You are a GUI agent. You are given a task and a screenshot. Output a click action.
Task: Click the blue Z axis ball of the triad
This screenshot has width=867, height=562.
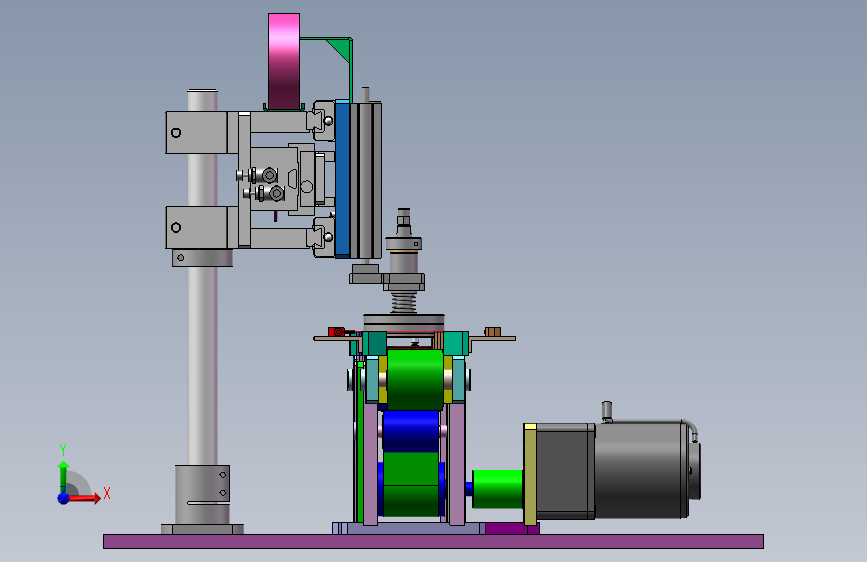[64, 498]
